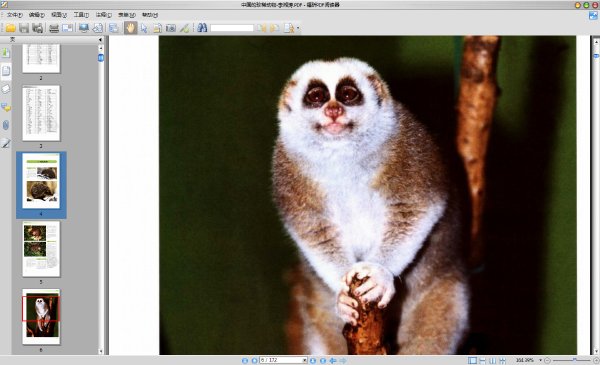Screen dimensions: 600x365
Task: Select page 3 thumbnail
Action: tap(41, 113)
